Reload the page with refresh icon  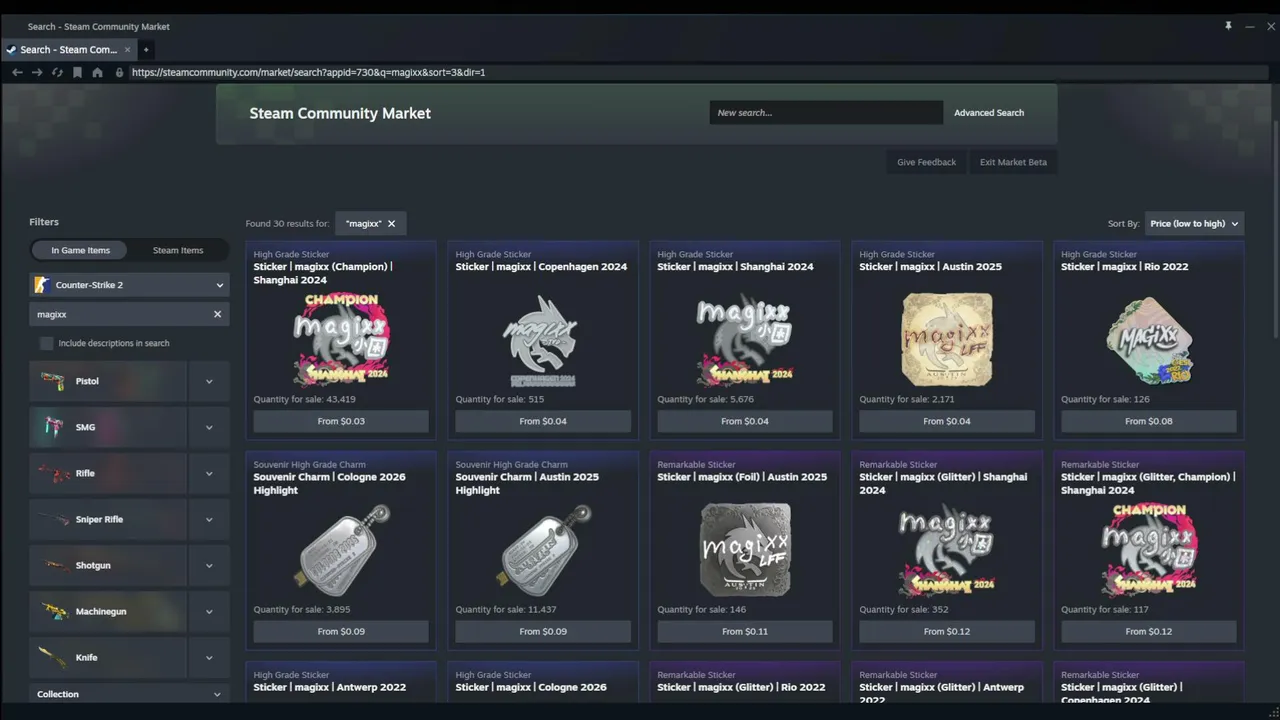pyautogui.click(x=57, y=72)
